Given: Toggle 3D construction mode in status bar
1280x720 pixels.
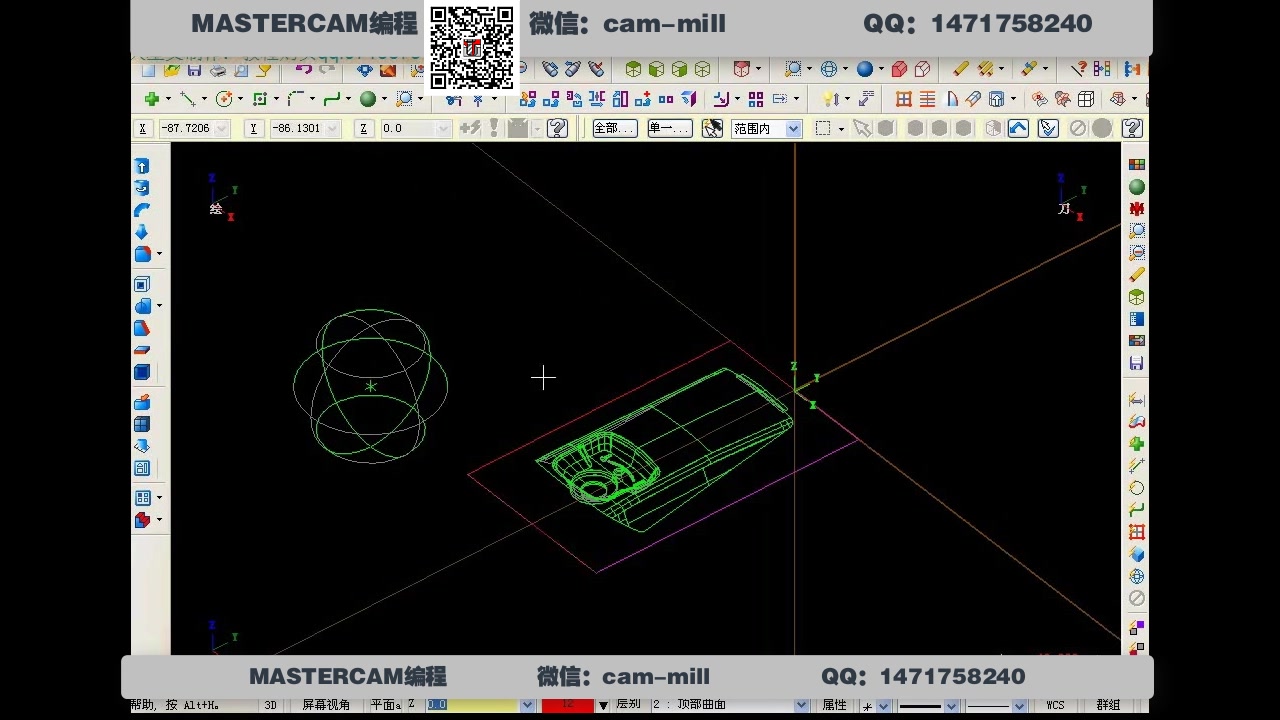Looking at the screenshot, I should tap(269, 705).
